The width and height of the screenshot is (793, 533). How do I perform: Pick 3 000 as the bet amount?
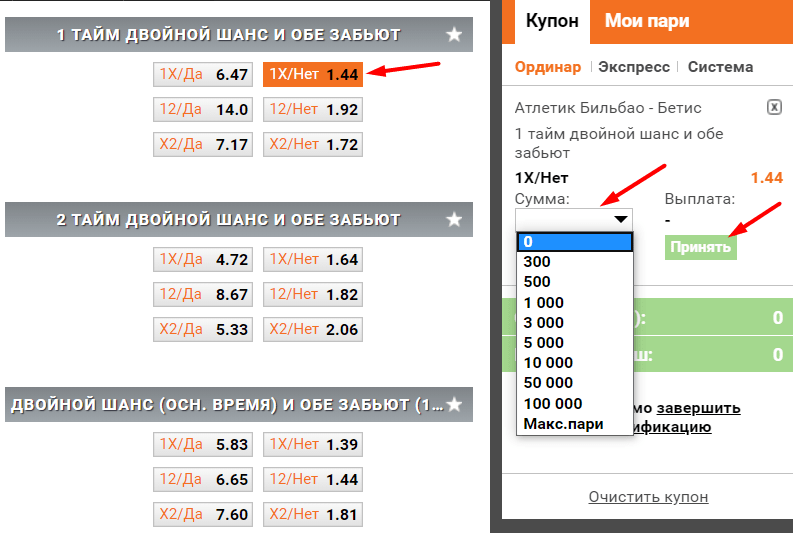point(575,323)
